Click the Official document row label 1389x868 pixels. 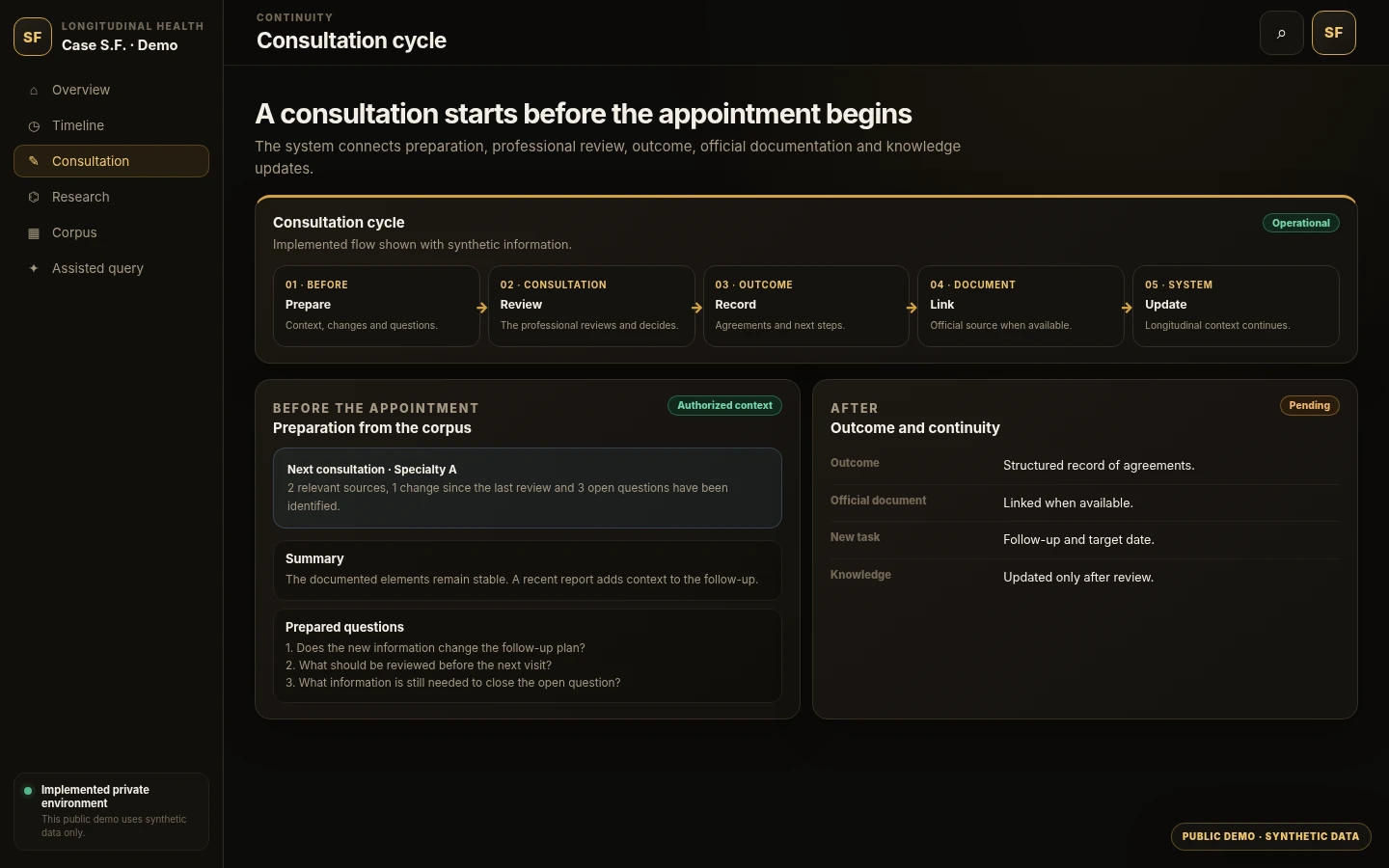pos(878,501)
